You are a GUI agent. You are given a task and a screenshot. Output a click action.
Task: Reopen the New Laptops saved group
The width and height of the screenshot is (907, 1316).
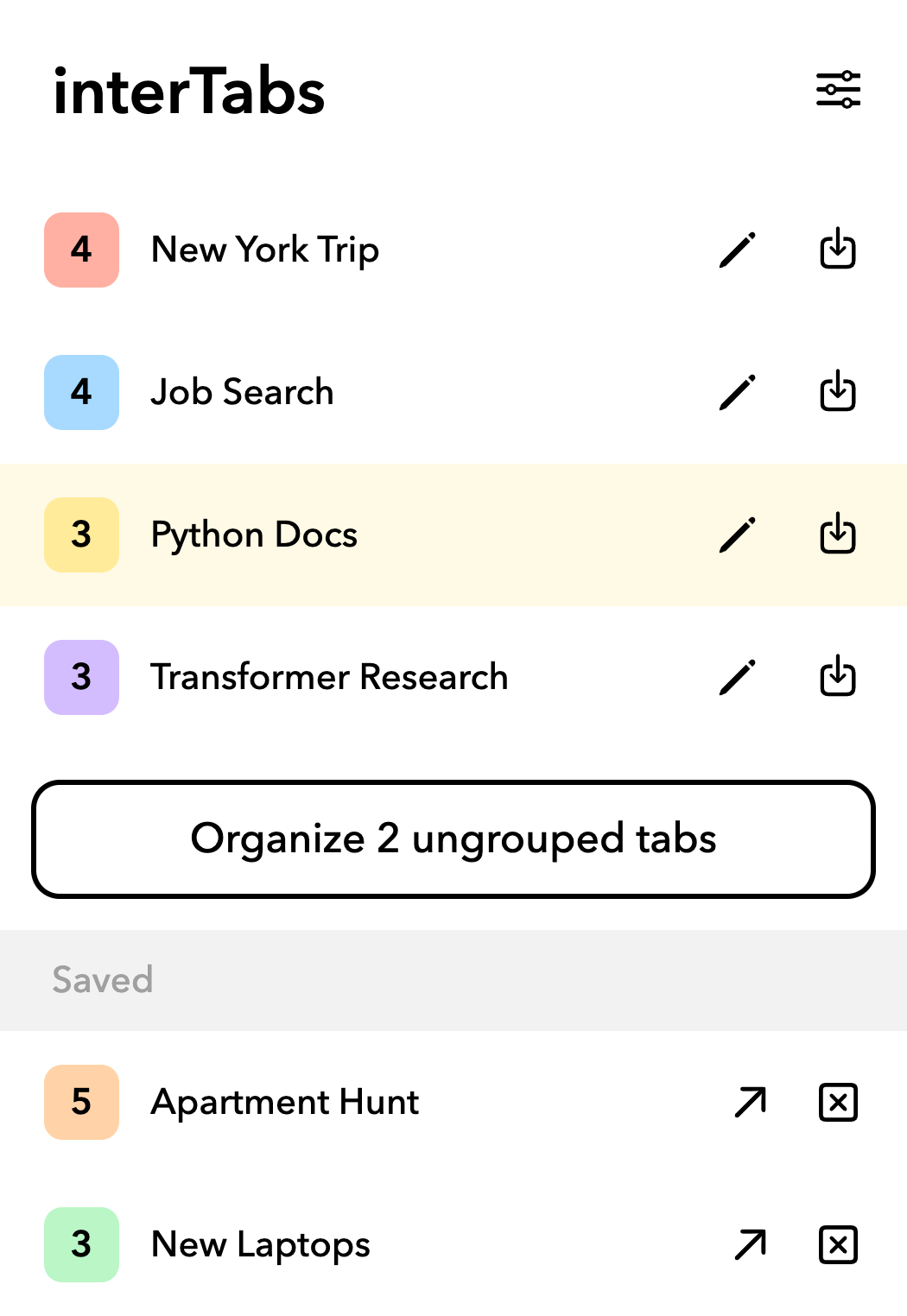(x=750, y=1245)
